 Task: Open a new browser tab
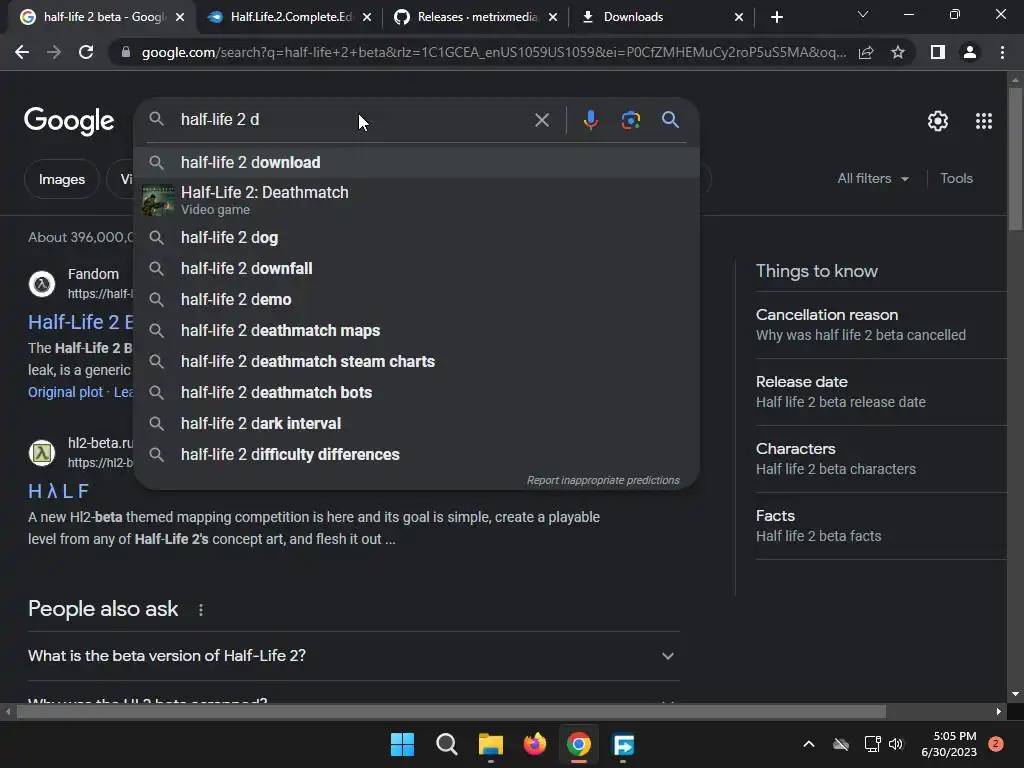[x=776, y=17]
